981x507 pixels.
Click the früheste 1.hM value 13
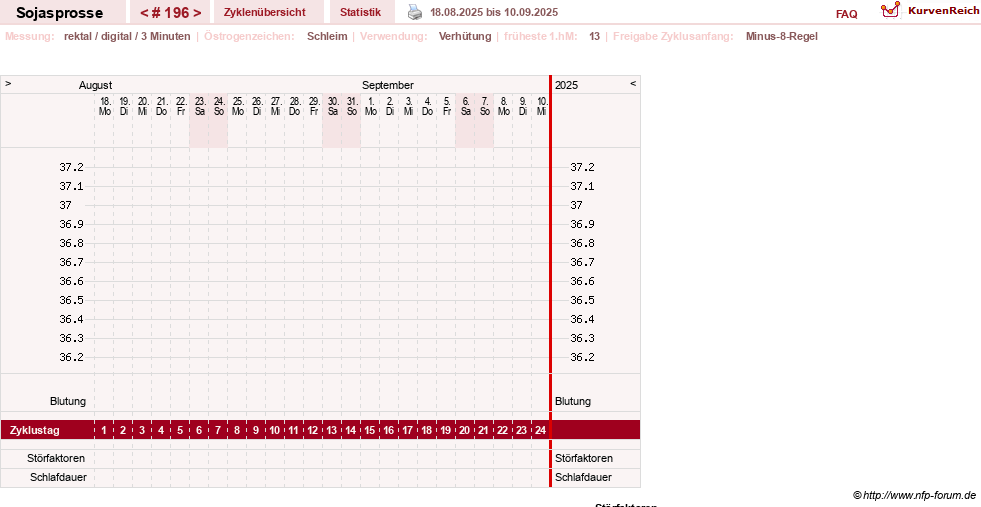click(x=594, y=36)
